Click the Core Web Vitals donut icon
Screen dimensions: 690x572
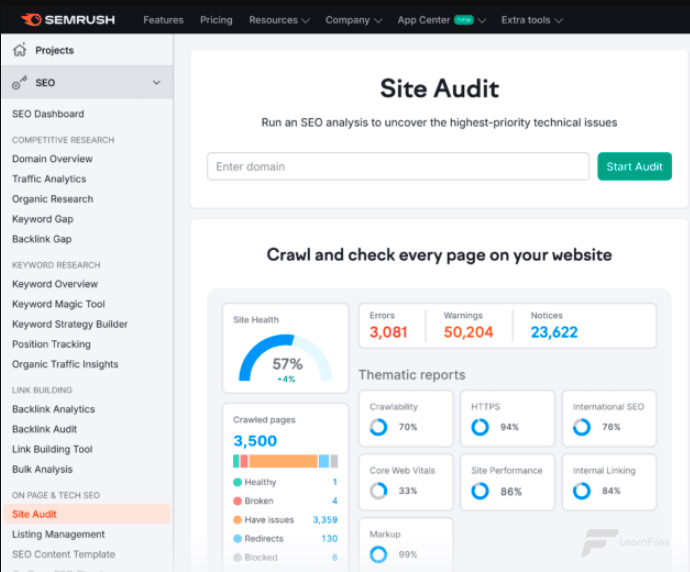378,491
